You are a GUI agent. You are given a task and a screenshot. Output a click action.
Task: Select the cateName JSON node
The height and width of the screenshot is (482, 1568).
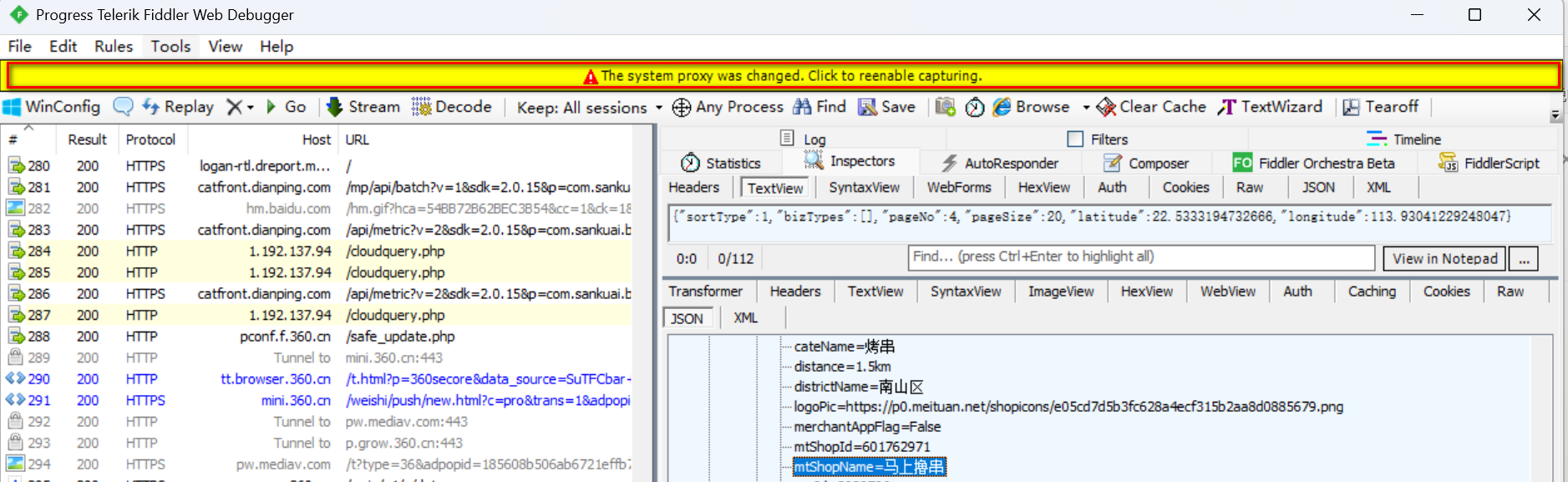[845, 347]
